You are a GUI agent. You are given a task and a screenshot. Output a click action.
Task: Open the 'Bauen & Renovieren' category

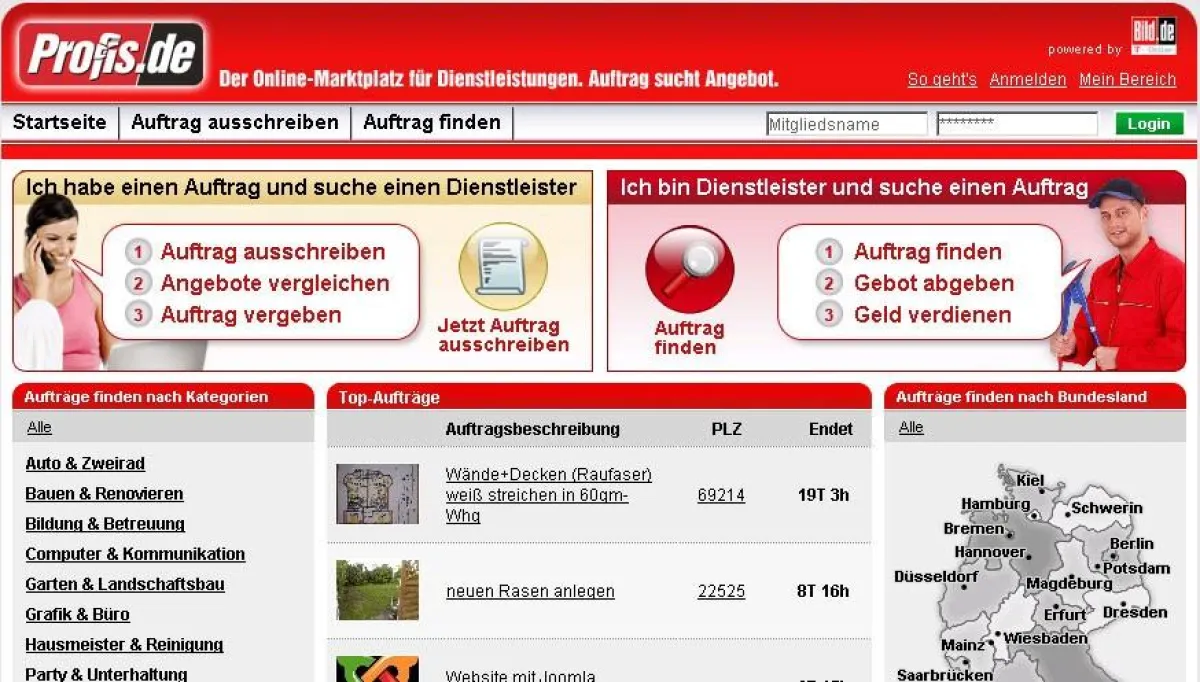(104, 494)
